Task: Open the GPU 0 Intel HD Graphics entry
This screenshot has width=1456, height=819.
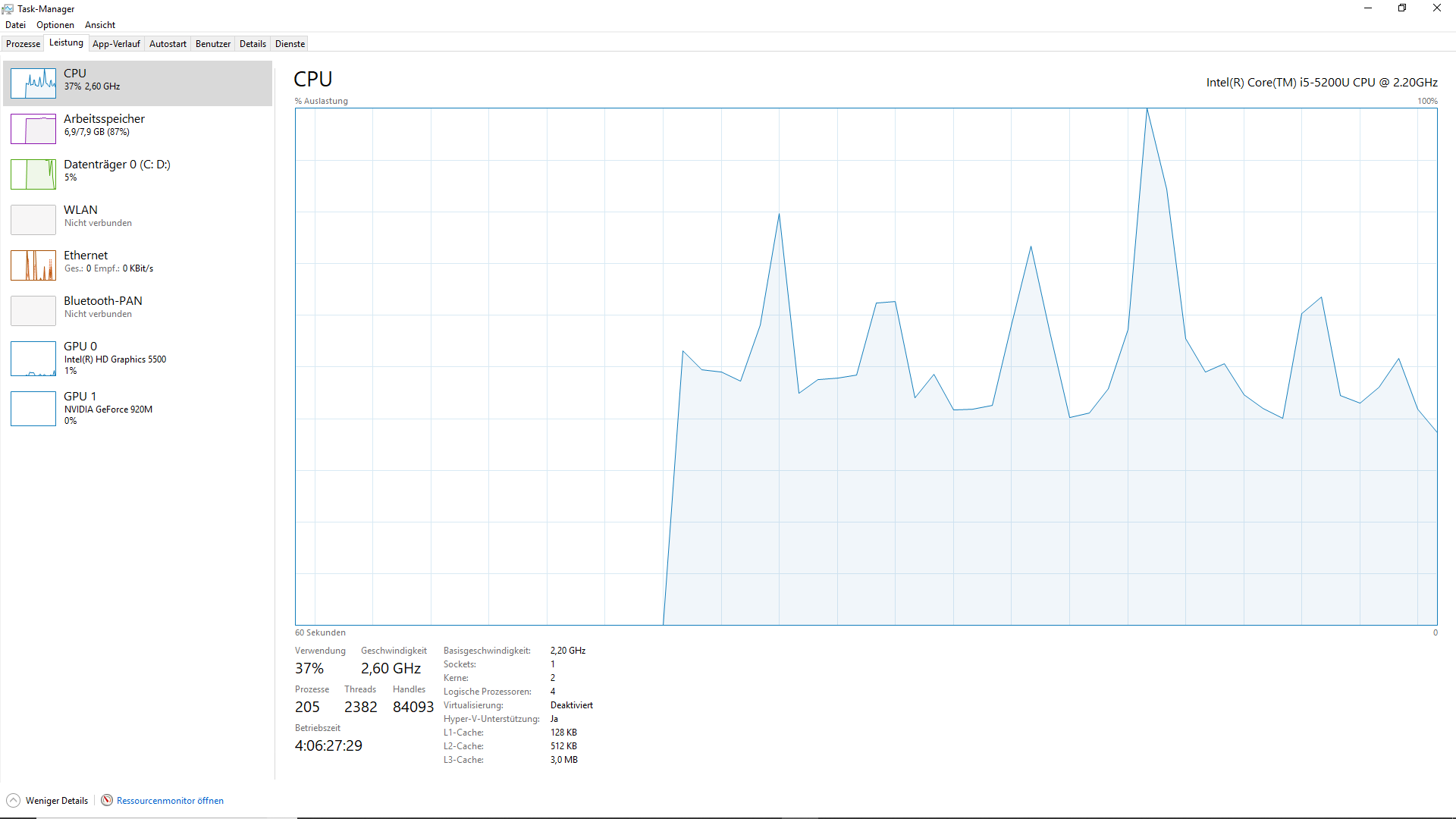Action: click(115, 358)
